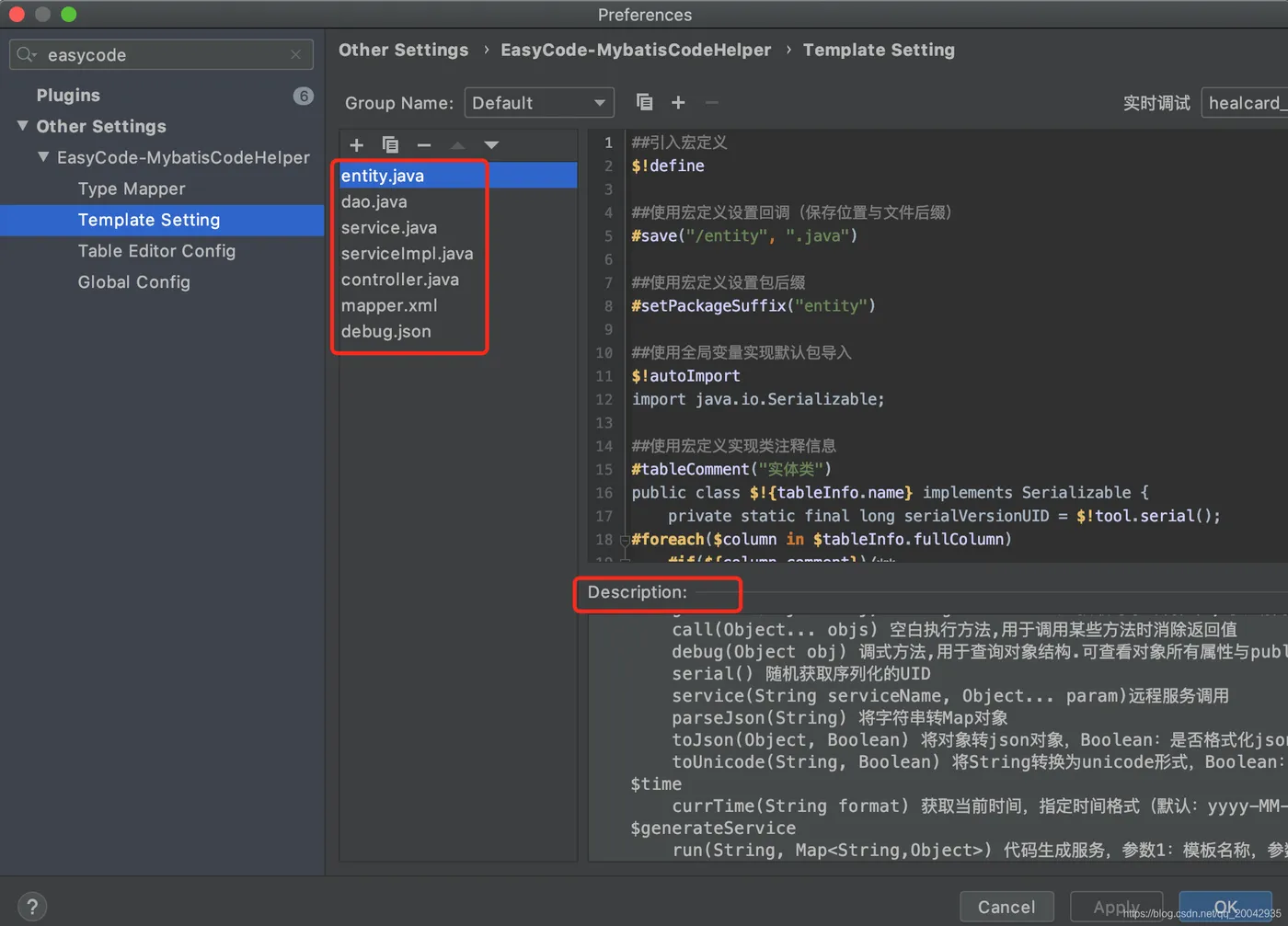The image size is (1288, 926).
Task: Remove the current template group
Action: [x=710, y=102]
